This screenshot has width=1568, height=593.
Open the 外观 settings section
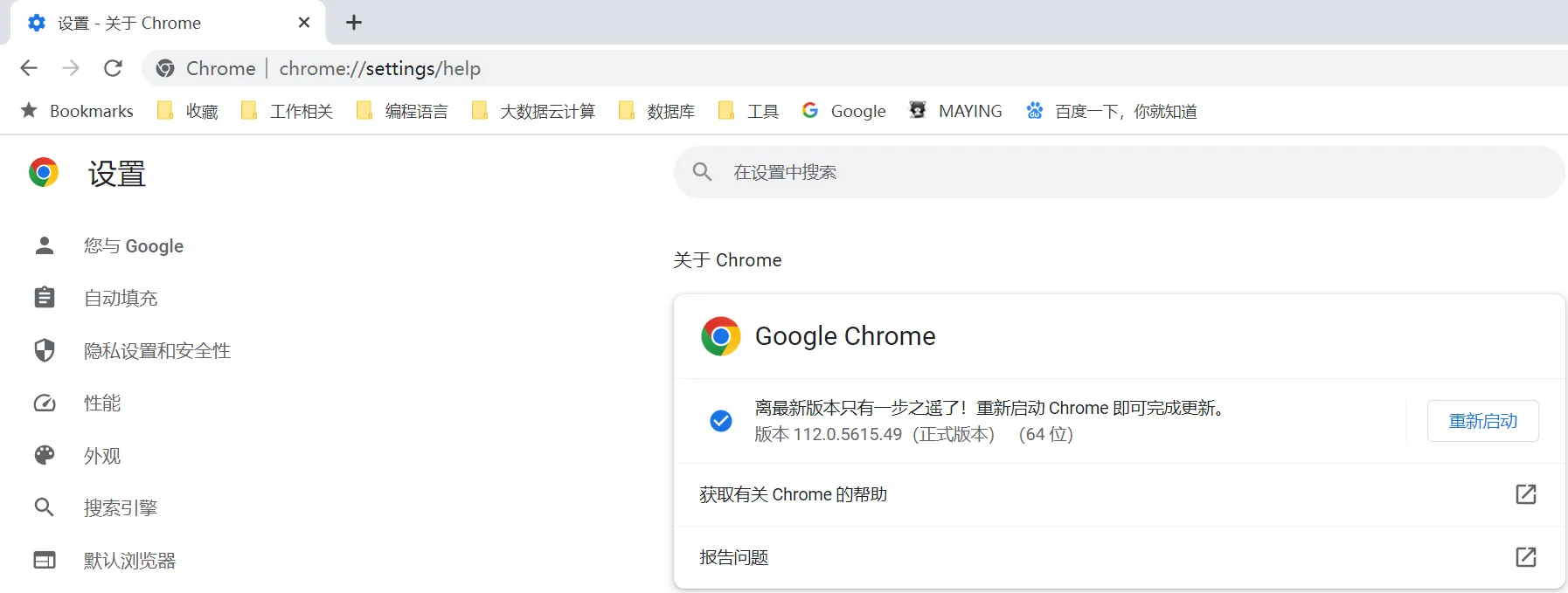pos(102,456)
